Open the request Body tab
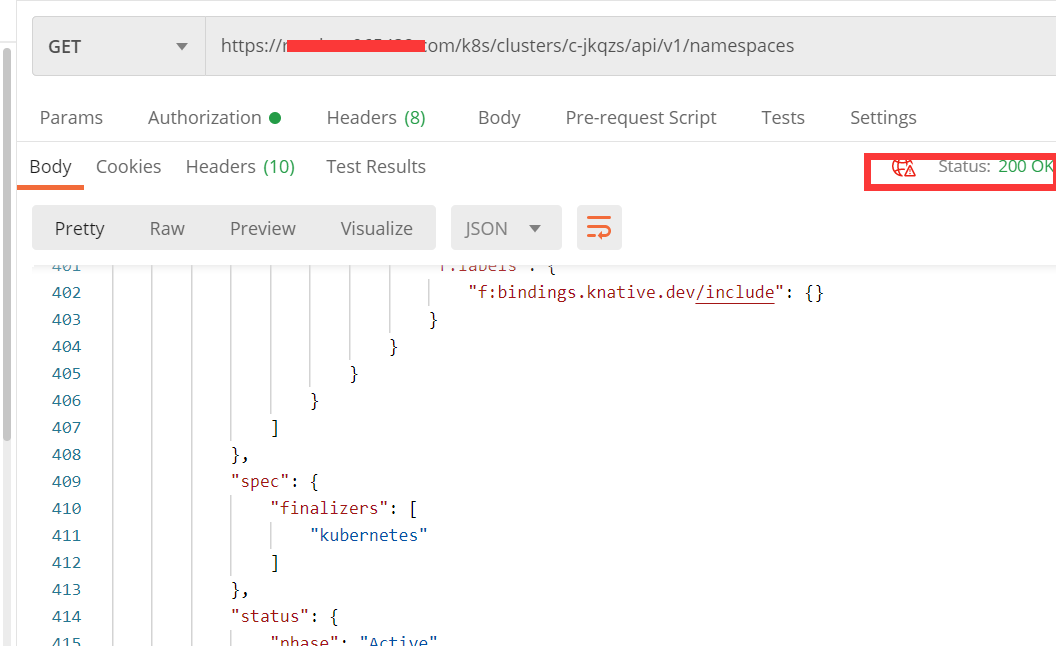The width and height of the screenshot is (1056, 646). (x=499, y=117)
